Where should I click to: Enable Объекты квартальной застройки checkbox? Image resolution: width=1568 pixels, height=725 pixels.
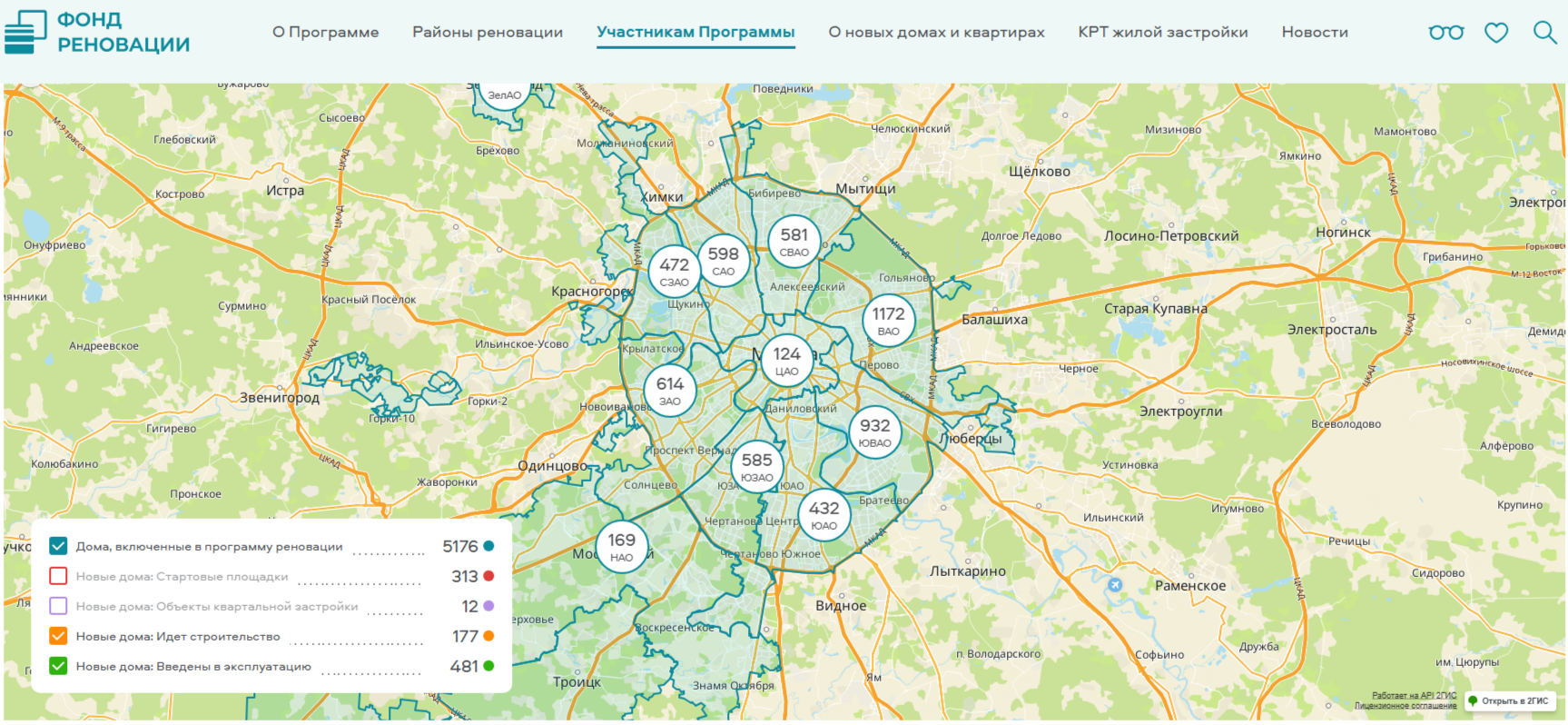[x=58, y=606]
